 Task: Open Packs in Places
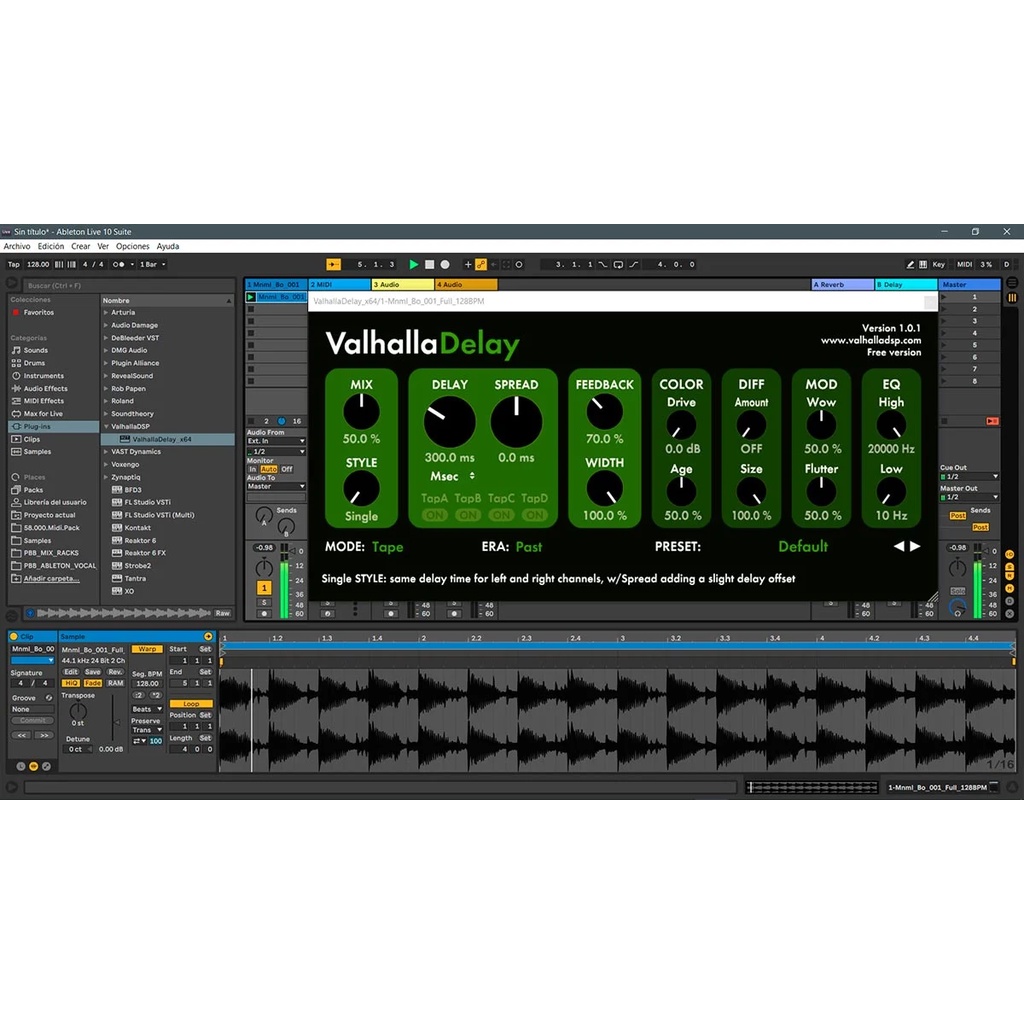pyautogui.click(x=33, y=490)
